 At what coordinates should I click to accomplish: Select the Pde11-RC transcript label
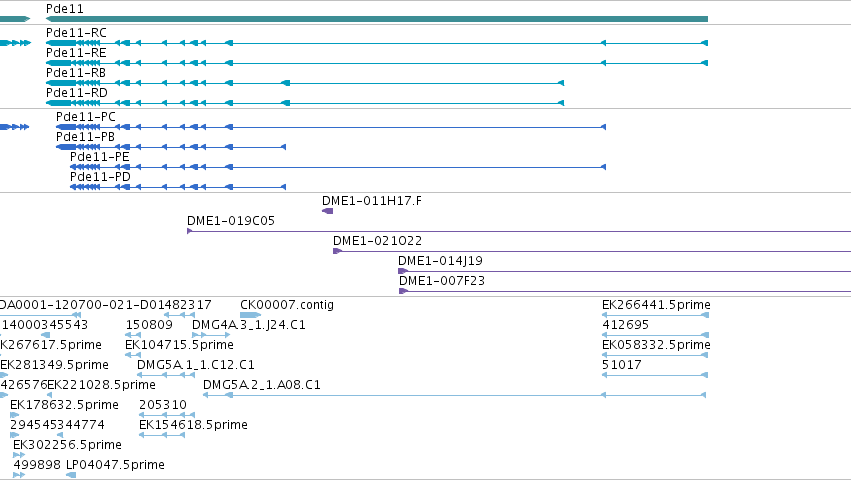(x=76, y=33)
